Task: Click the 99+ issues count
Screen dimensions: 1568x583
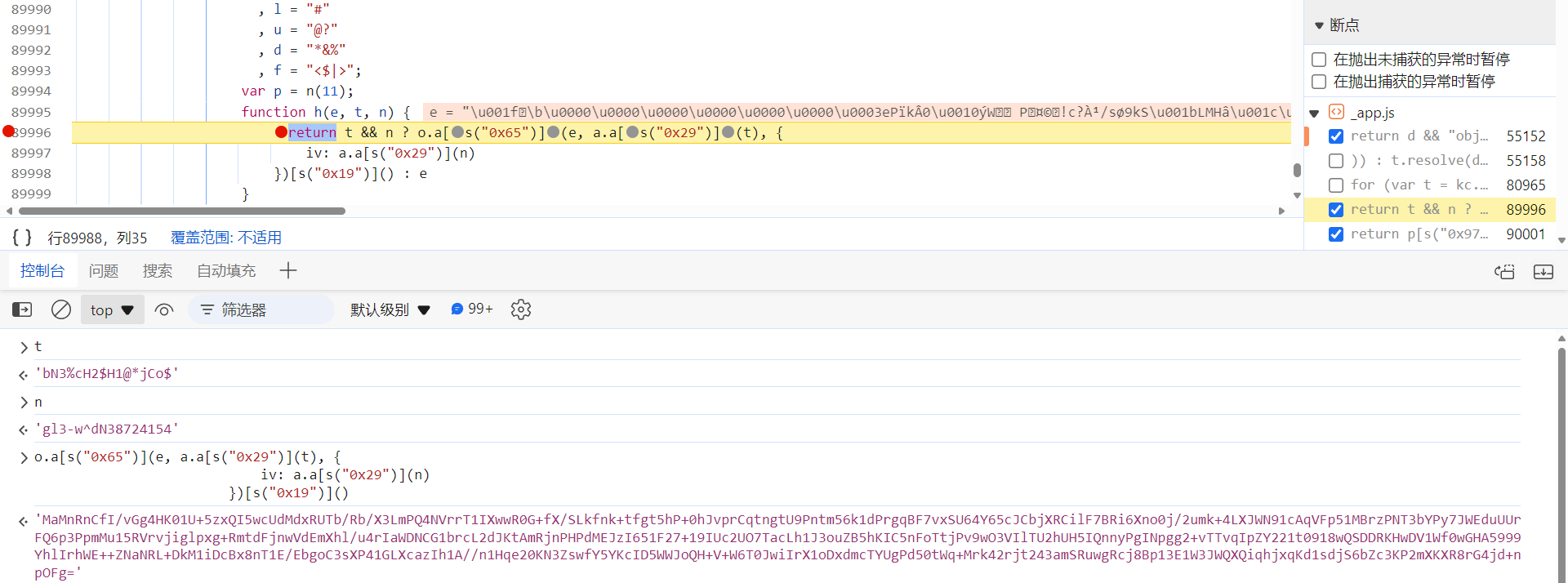Action: tap(480, 309)
